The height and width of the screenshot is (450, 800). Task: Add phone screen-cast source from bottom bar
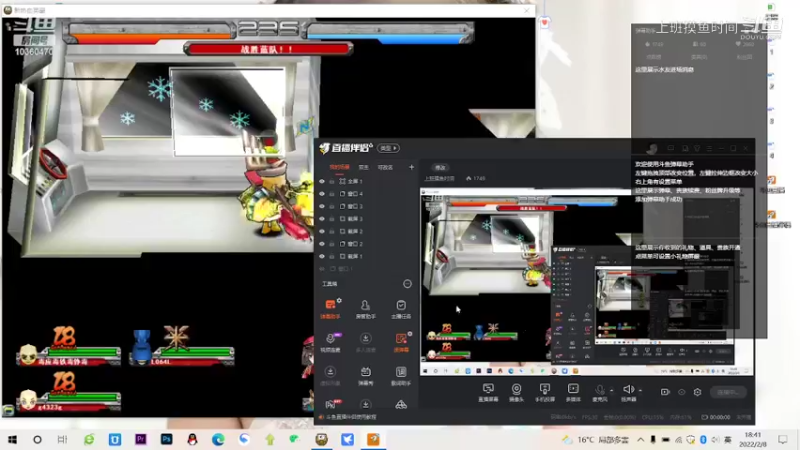[545, 392]
